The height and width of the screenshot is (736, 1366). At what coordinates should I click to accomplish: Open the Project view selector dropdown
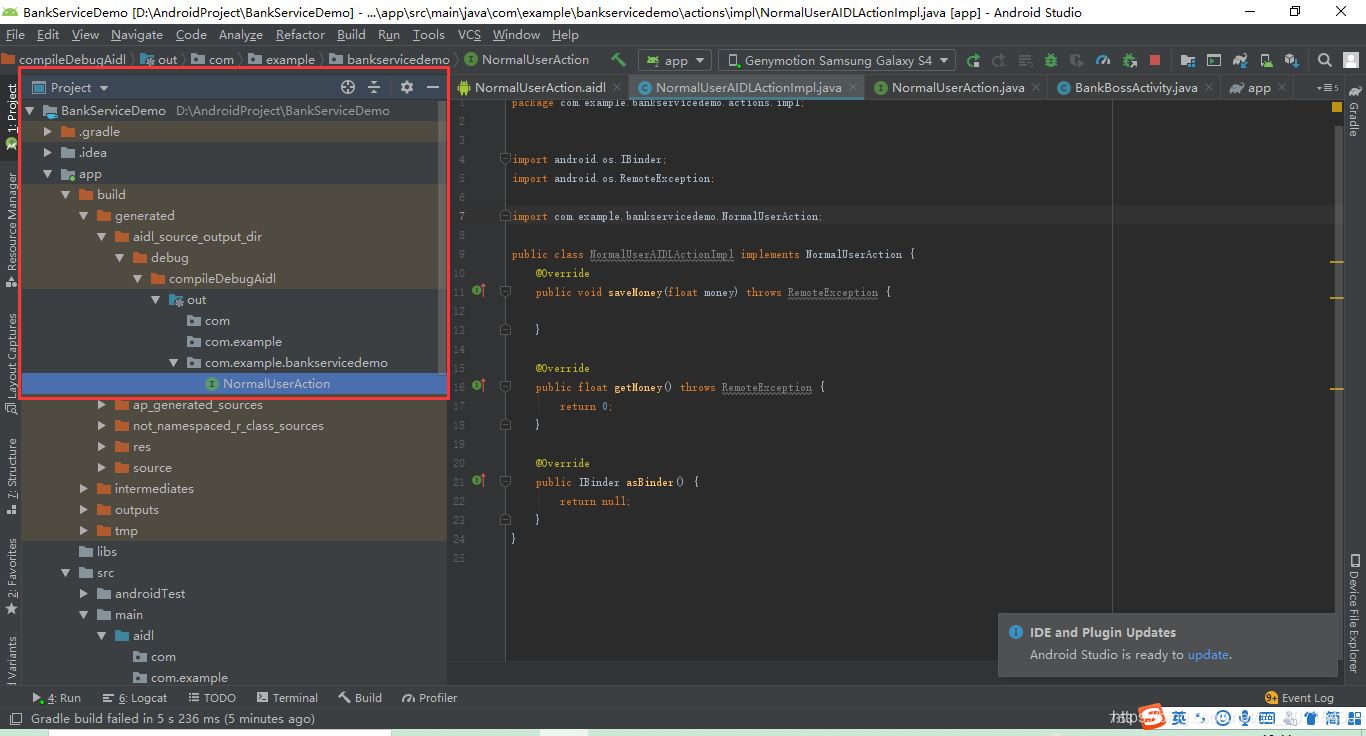(70, 87)
